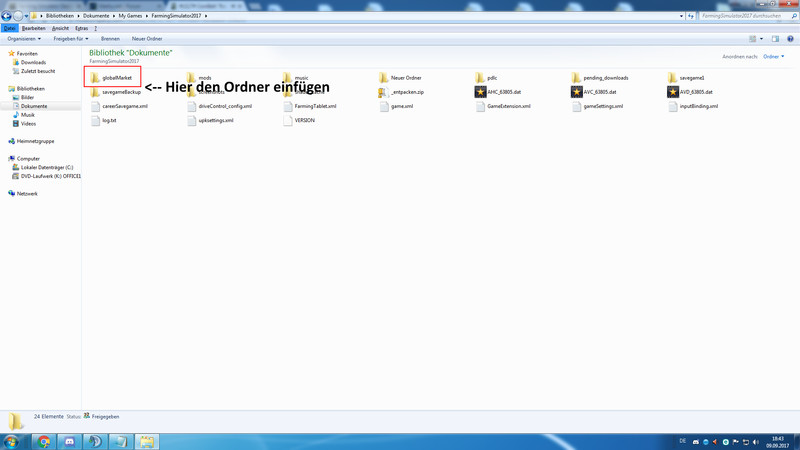Viewport: 800px width, 450px height.
Task: Click the FarmingSimulator2017 search field
Action: point(742,16)
